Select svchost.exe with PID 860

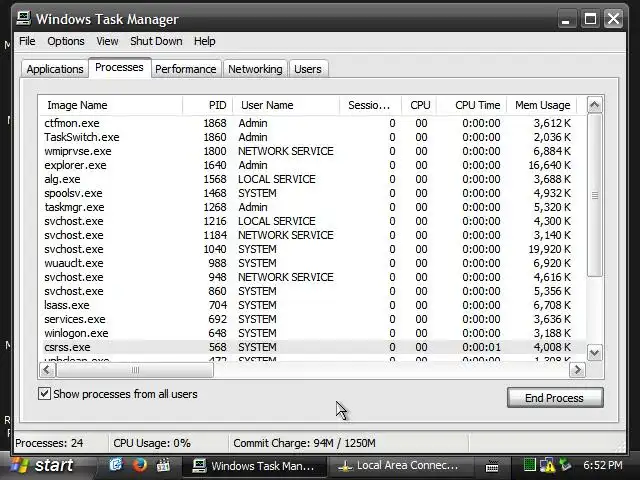(313, 291)
